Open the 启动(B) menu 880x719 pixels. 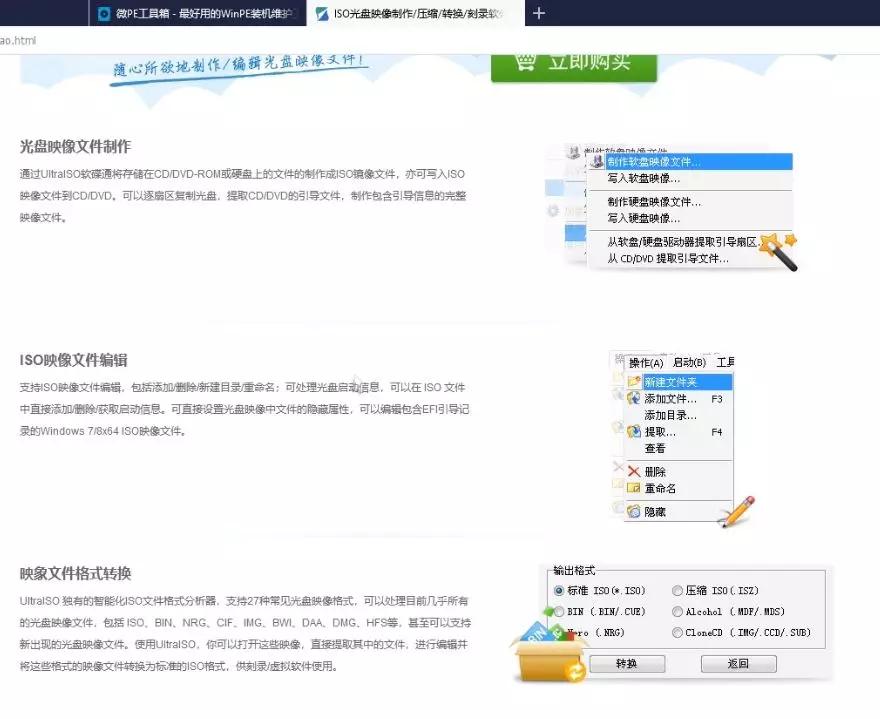tap(689, 361)
